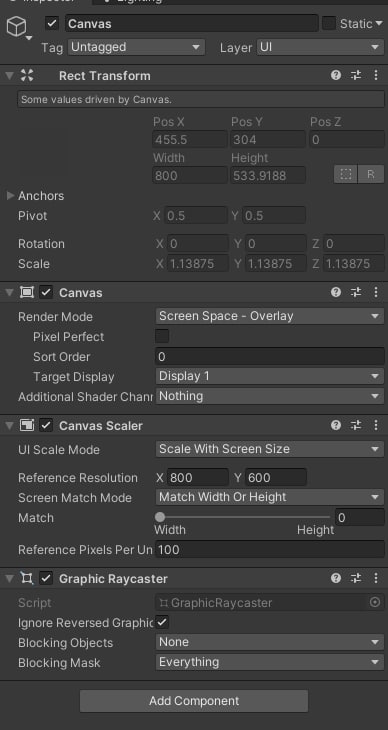Open Graphic Raycaster help reference
Viewport: 388px width, 730px height.
click(x=335, y=578)
